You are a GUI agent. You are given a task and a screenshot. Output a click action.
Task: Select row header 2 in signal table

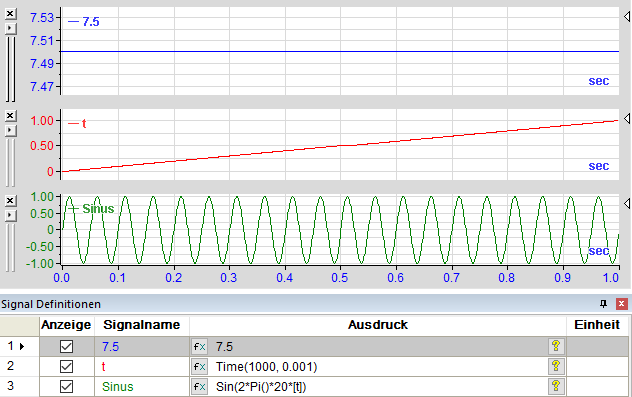(x=19, y=366)
